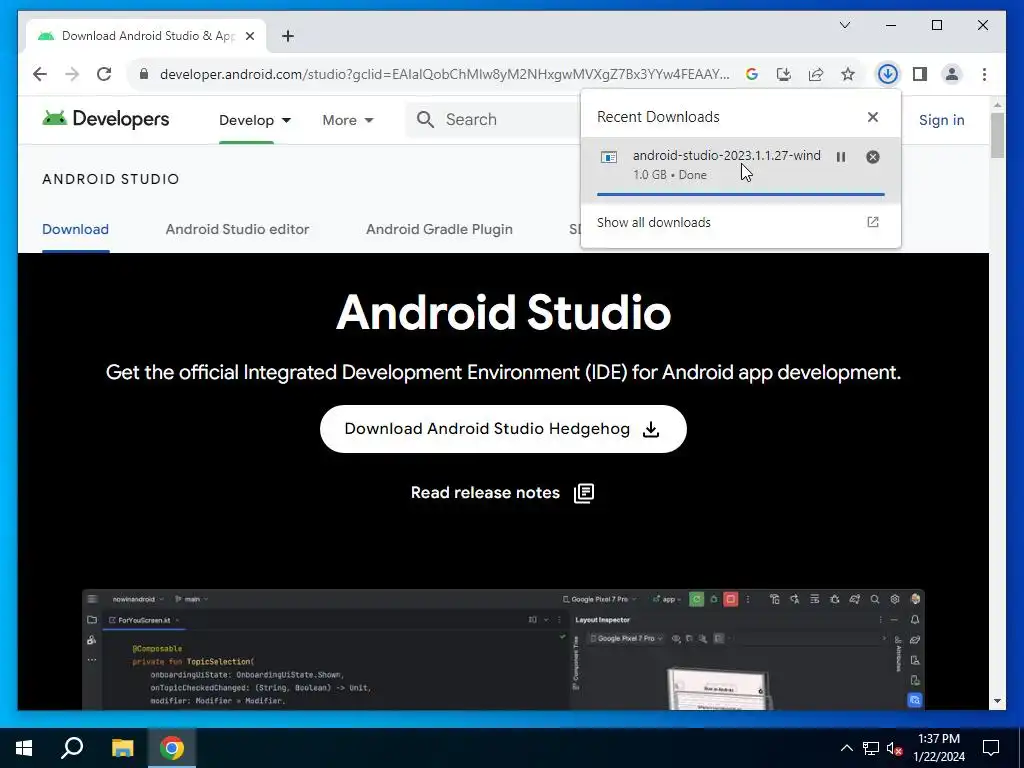1024x768 pixels.
Task: Click the Chrome downloads toolbar icon
Action: click(887, 74)
